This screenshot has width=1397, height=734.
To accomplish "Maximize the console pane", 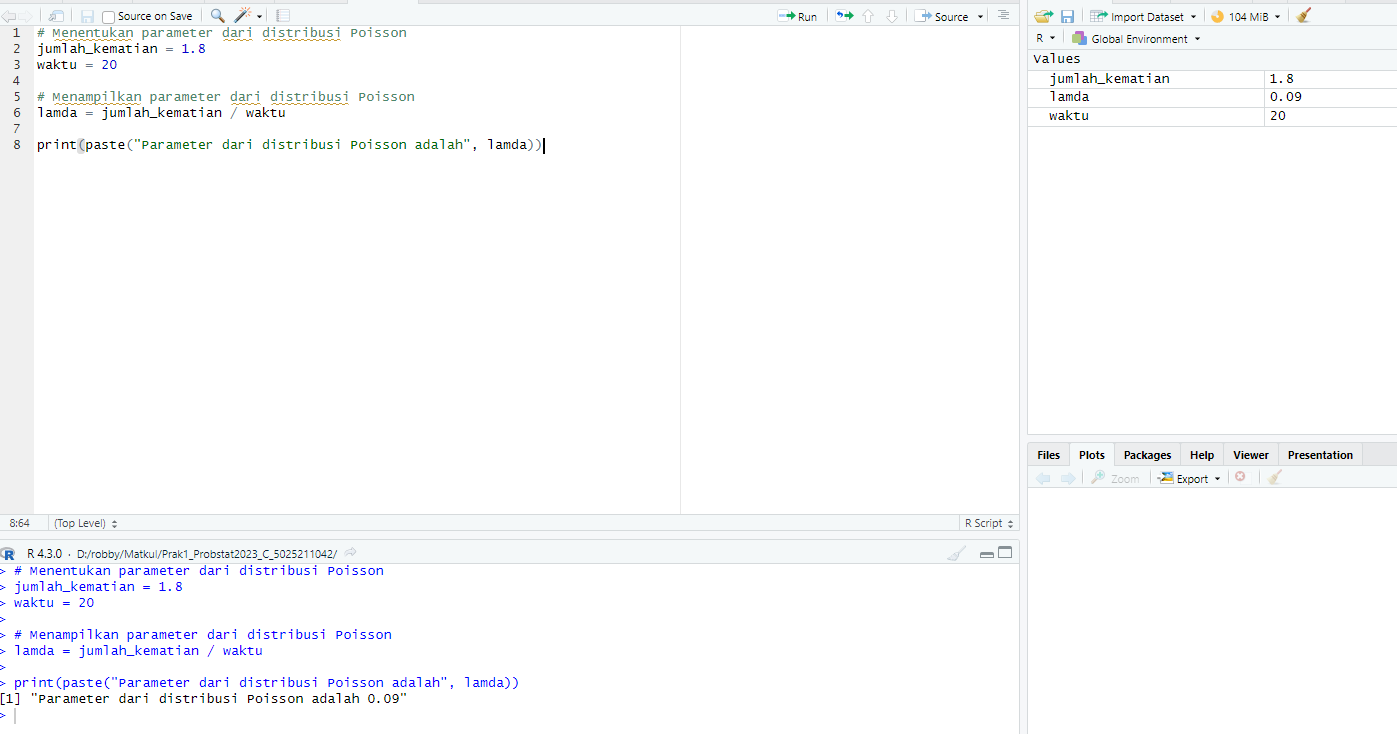I will pos(1005,553).
